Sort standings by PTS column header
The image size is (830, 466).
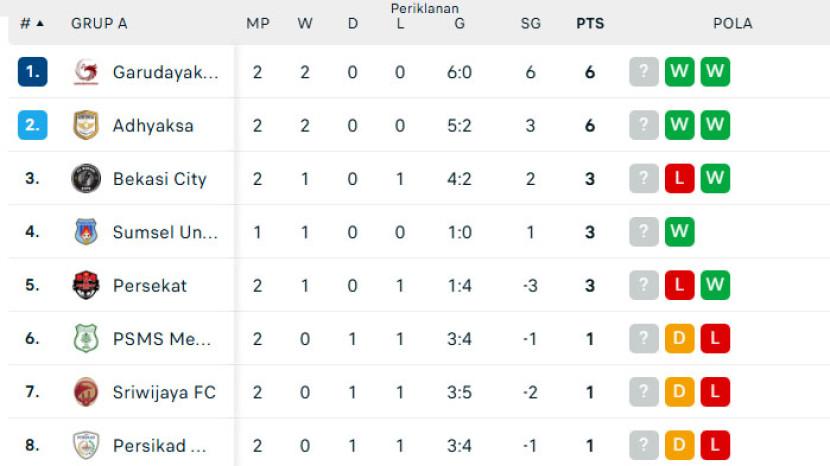tap(590, 23)
